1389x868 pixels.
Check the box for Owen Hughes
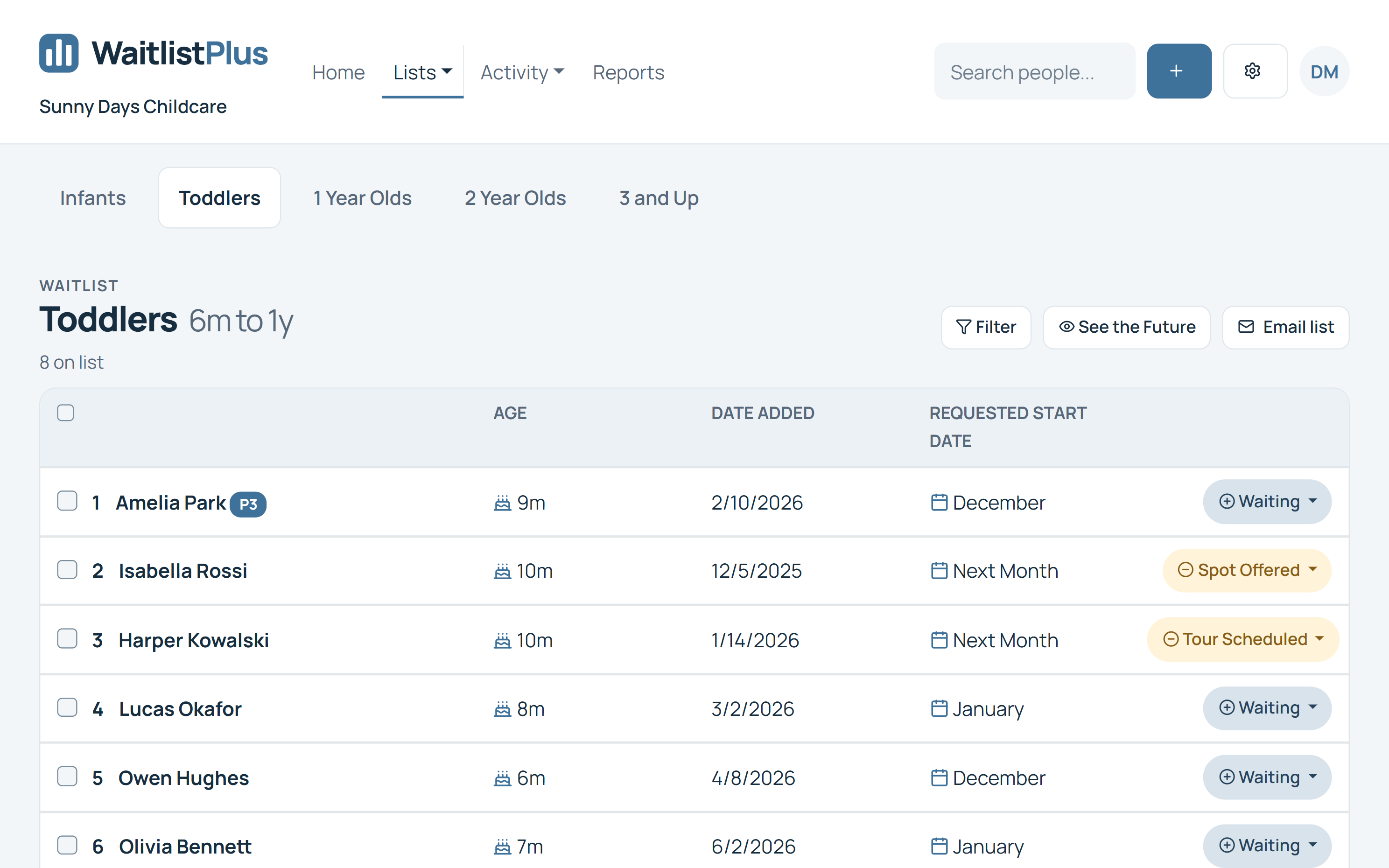(x=67, y=776)
